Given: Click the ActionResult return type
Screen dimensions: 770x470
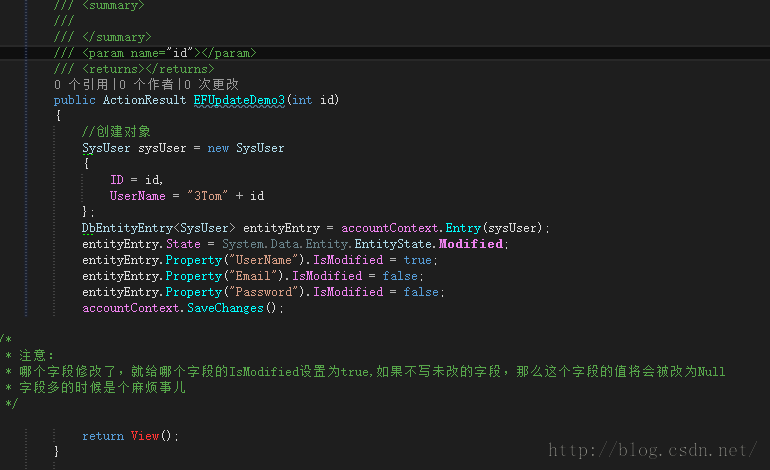Looking at the screenshot, I should [x=144, y=100].
